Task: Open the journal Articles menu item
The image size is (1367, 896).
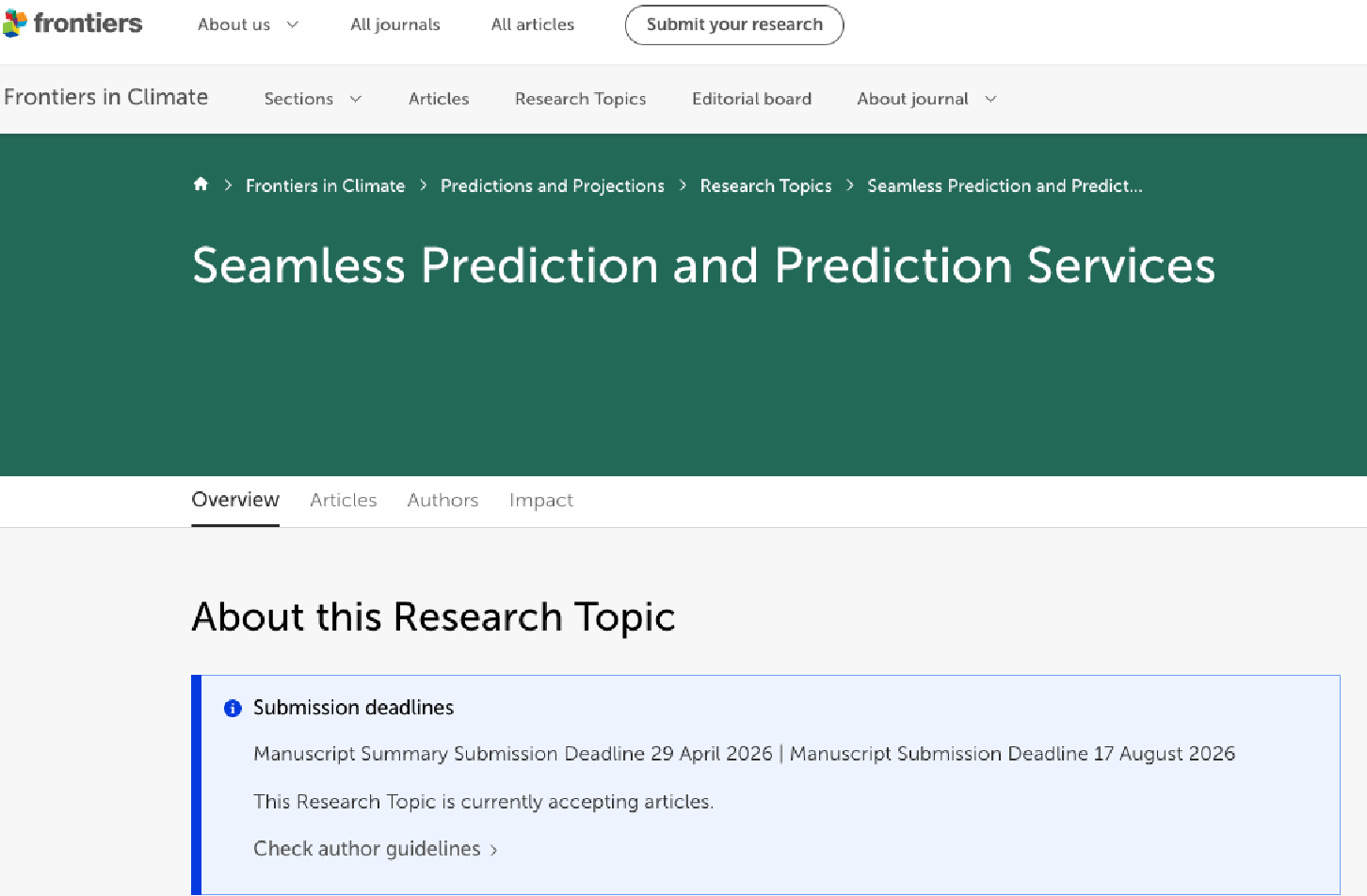Action: (439, 99)
